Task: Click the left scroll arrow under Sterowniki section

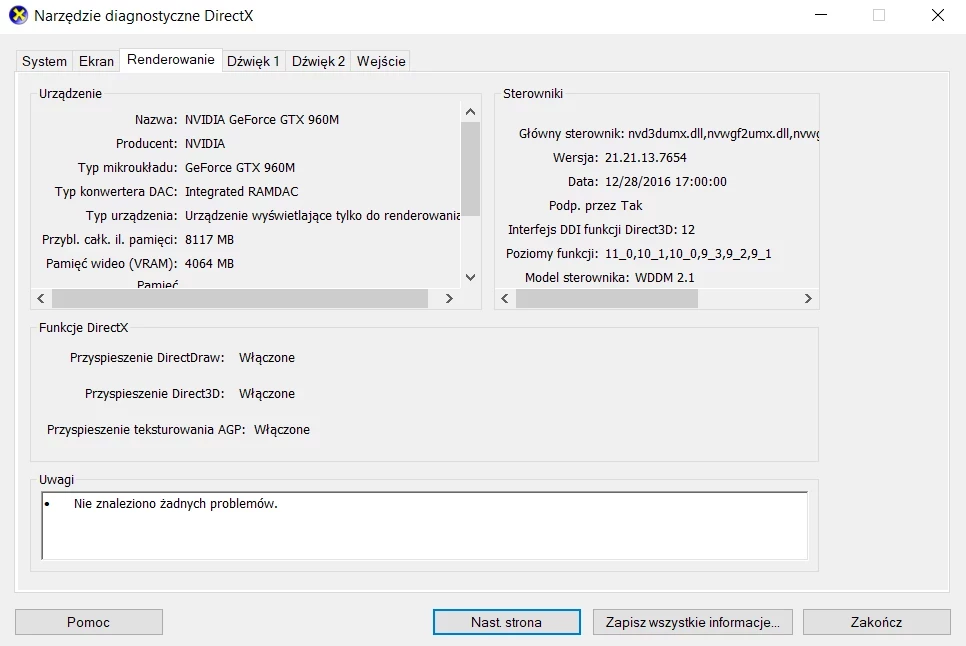Action: (504, 298)
